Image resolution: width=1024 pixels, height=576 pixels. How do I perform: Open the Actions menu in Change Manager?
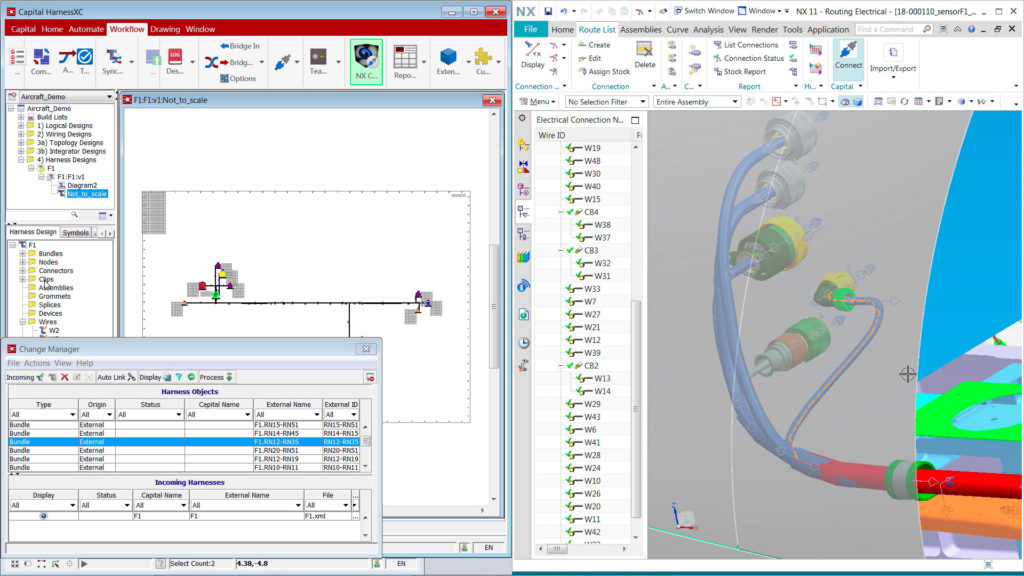37,363
